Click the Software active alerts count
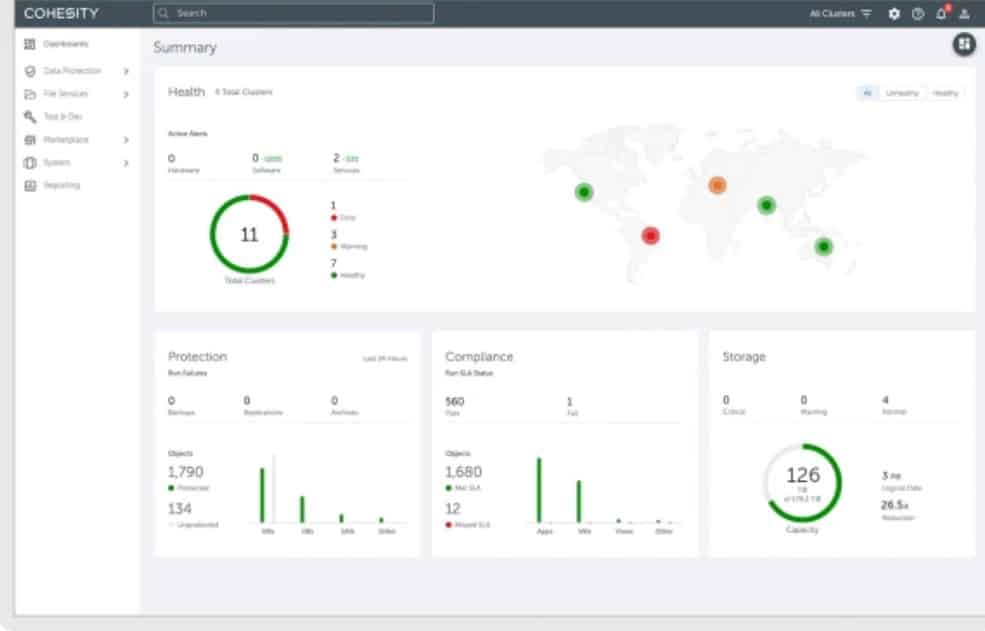Image resolution: width=985 pixels, height=631 pixels. 255,158
